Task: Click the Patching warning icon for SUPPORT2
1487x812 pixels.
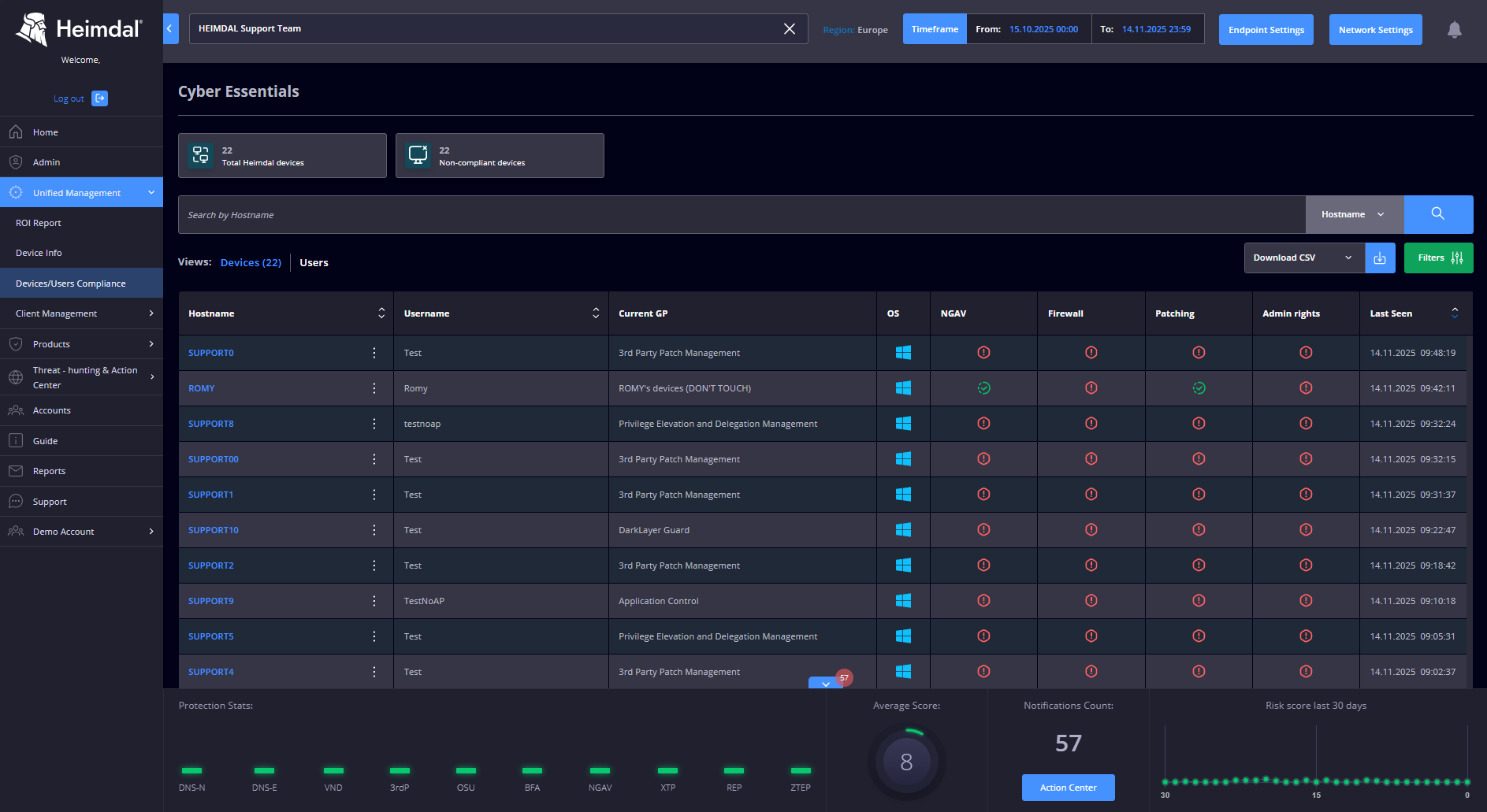Action: (x=1199, y=565)
